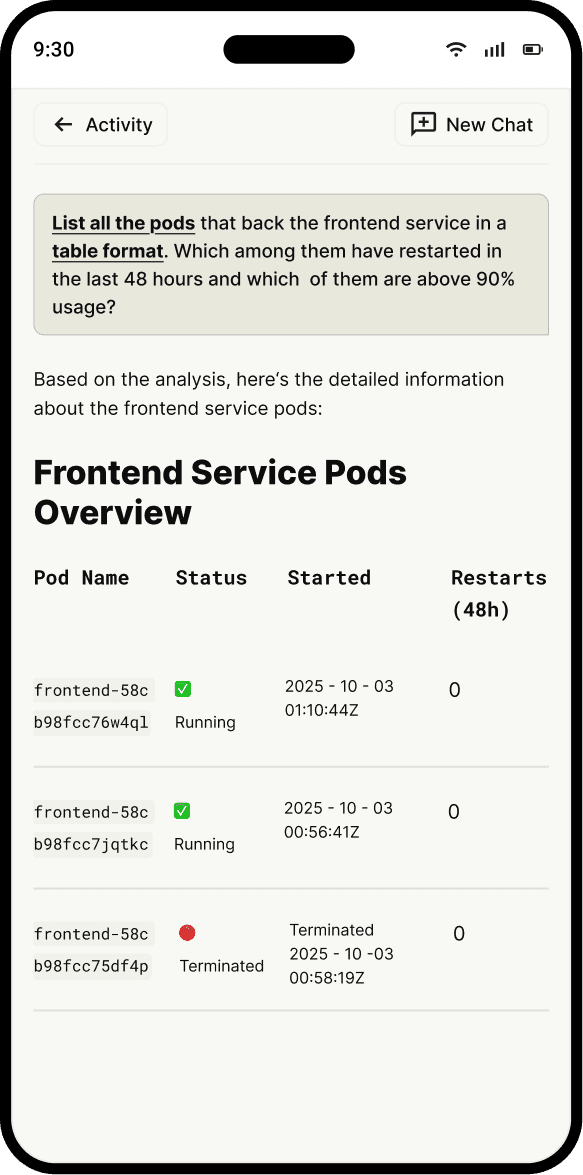Select the Restarts (48h) column header

(x=498, y=592)
